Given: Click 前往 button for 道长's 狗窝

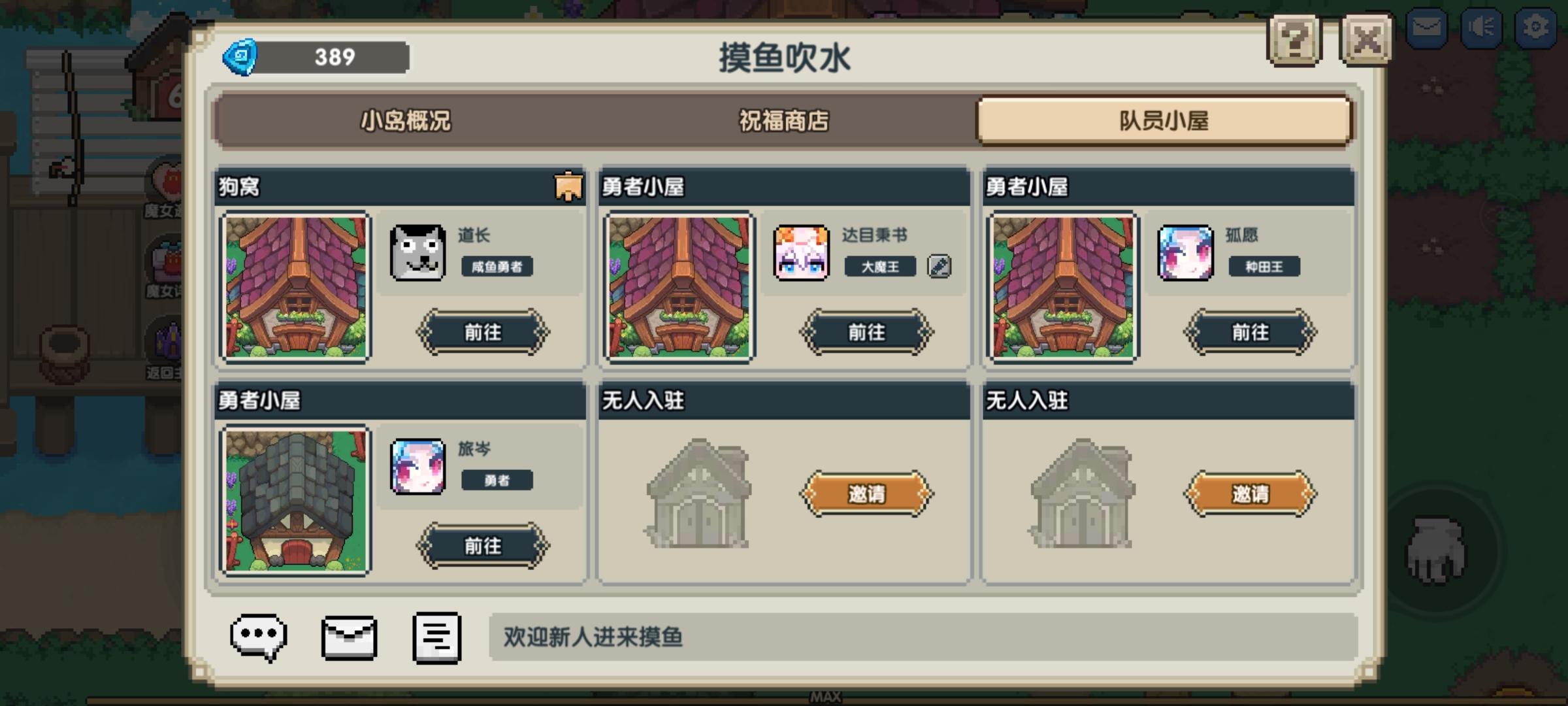Looking at the screenshot, I should 483,332.
